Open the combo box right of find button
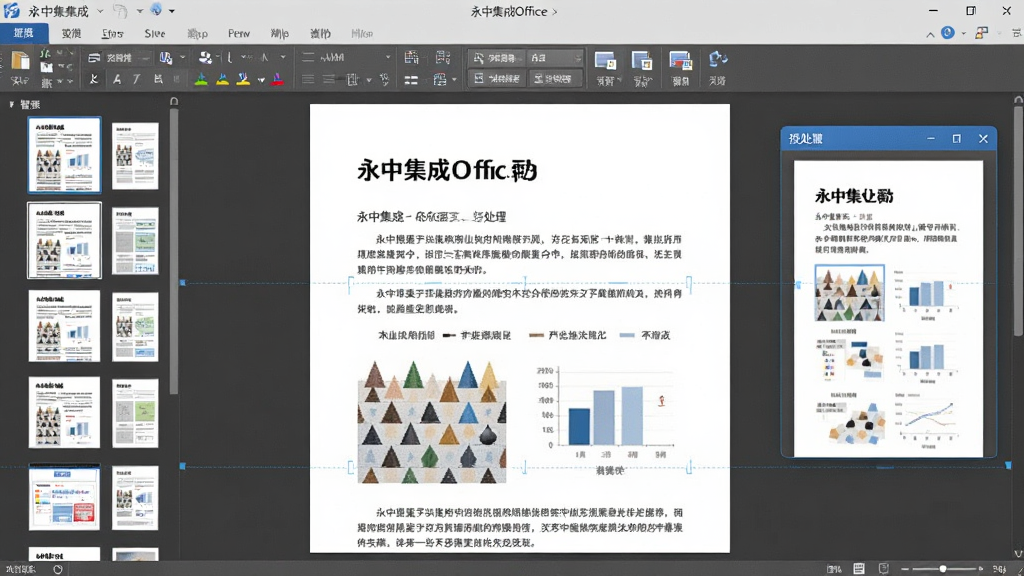This screenshot has height=576, width=1024. point(554,58)
